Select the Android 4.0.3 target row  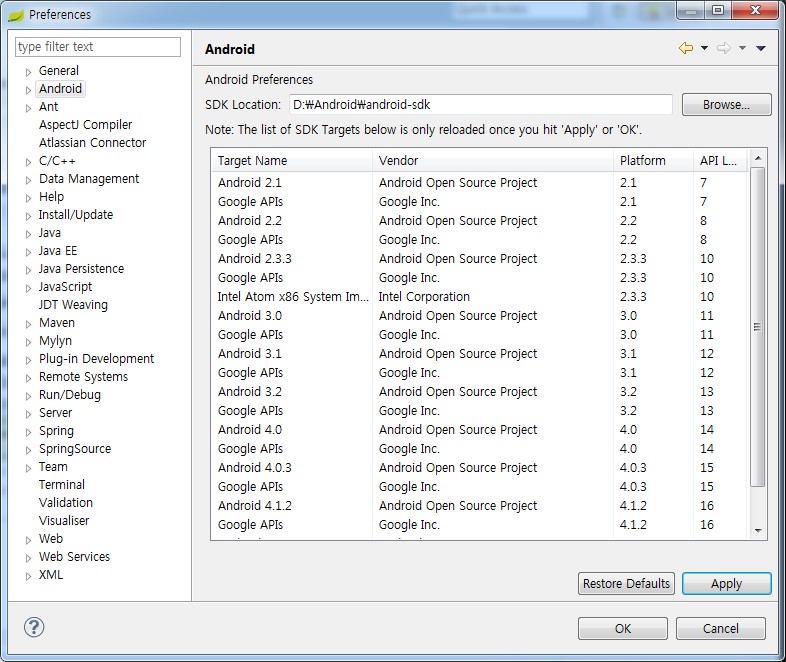[x=480, y=468]
